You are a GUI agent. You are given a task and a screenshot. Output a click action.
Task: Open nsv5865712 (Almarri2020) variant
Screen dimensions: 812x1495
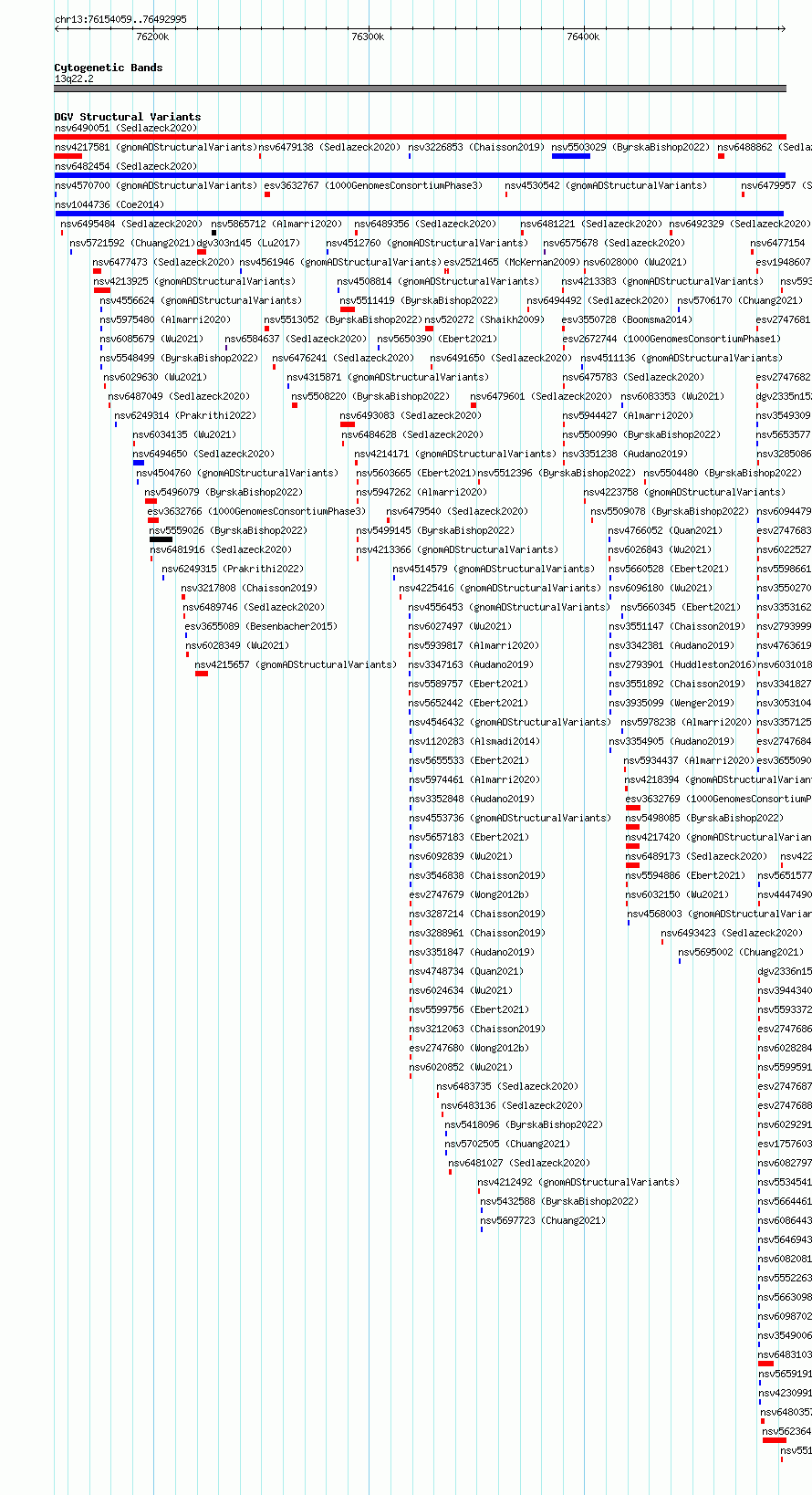click(277, 225)
